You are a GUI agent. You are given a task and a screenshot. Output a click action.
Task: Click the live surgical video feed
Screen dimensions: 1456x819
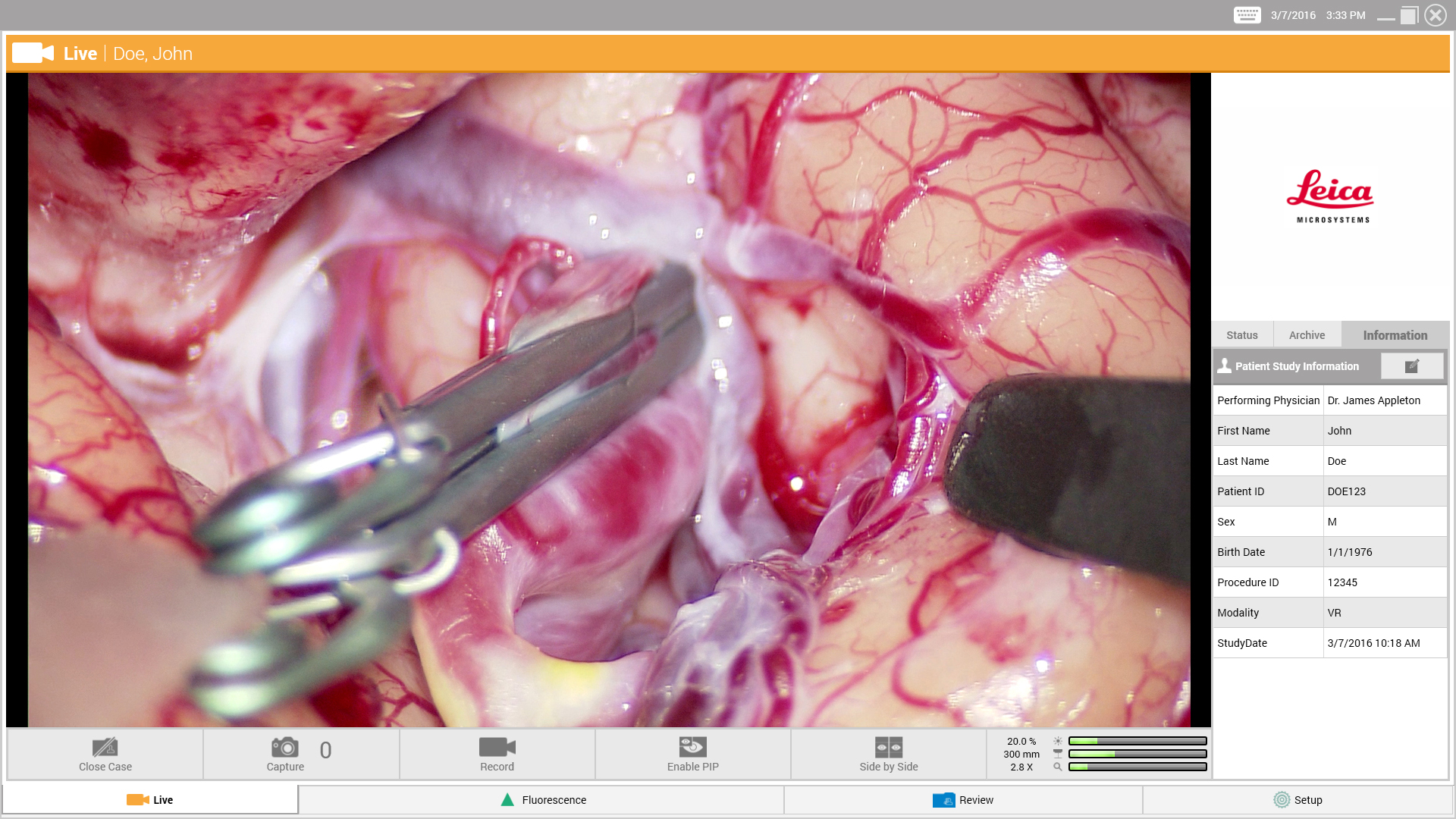tap(608, 400)
